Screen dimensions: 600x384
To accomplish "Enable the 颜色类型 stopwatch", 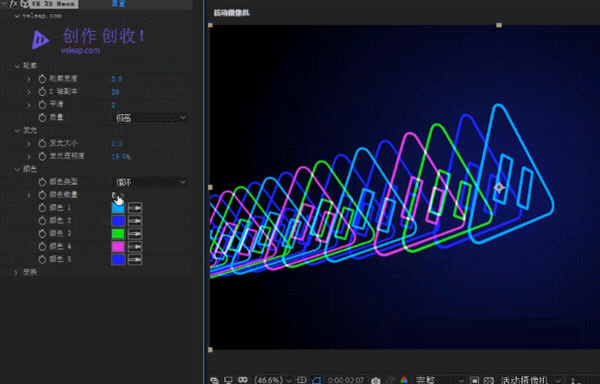I will coord(42,182).
